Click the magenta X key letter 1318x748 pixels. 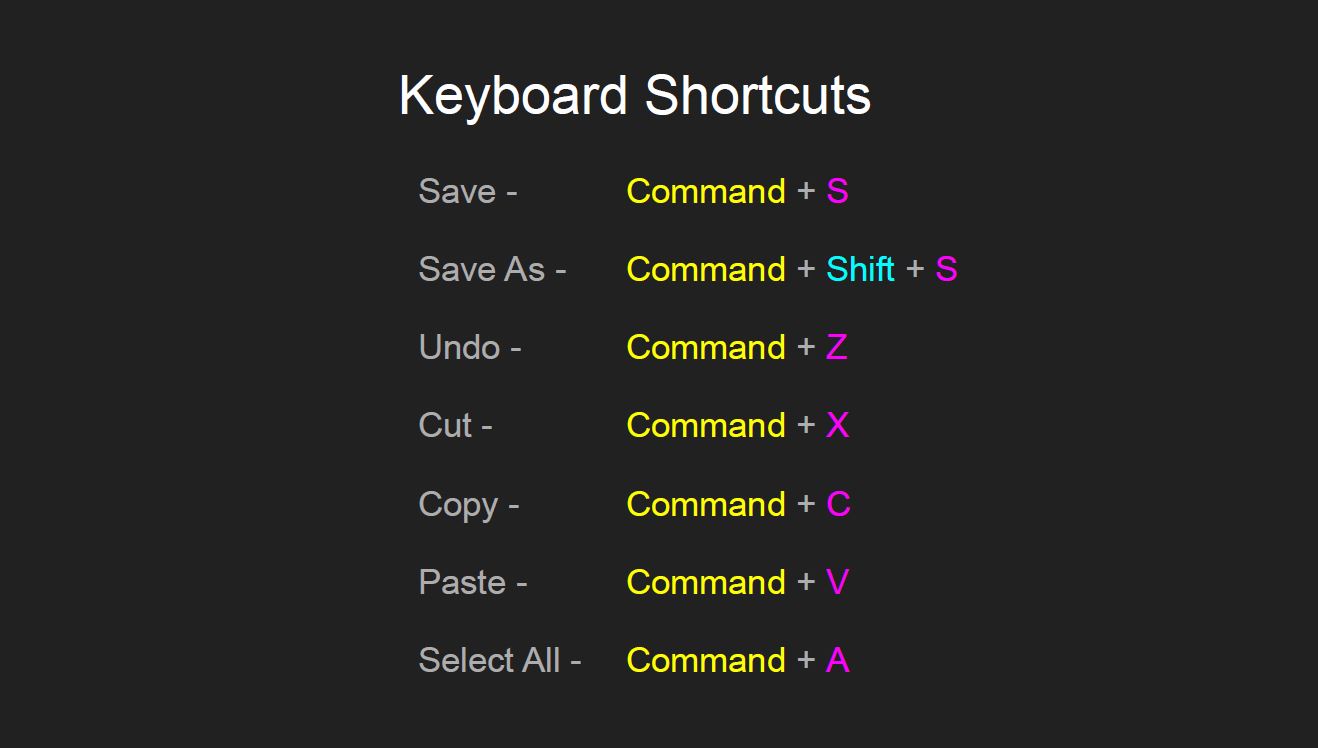coord(837,425)
